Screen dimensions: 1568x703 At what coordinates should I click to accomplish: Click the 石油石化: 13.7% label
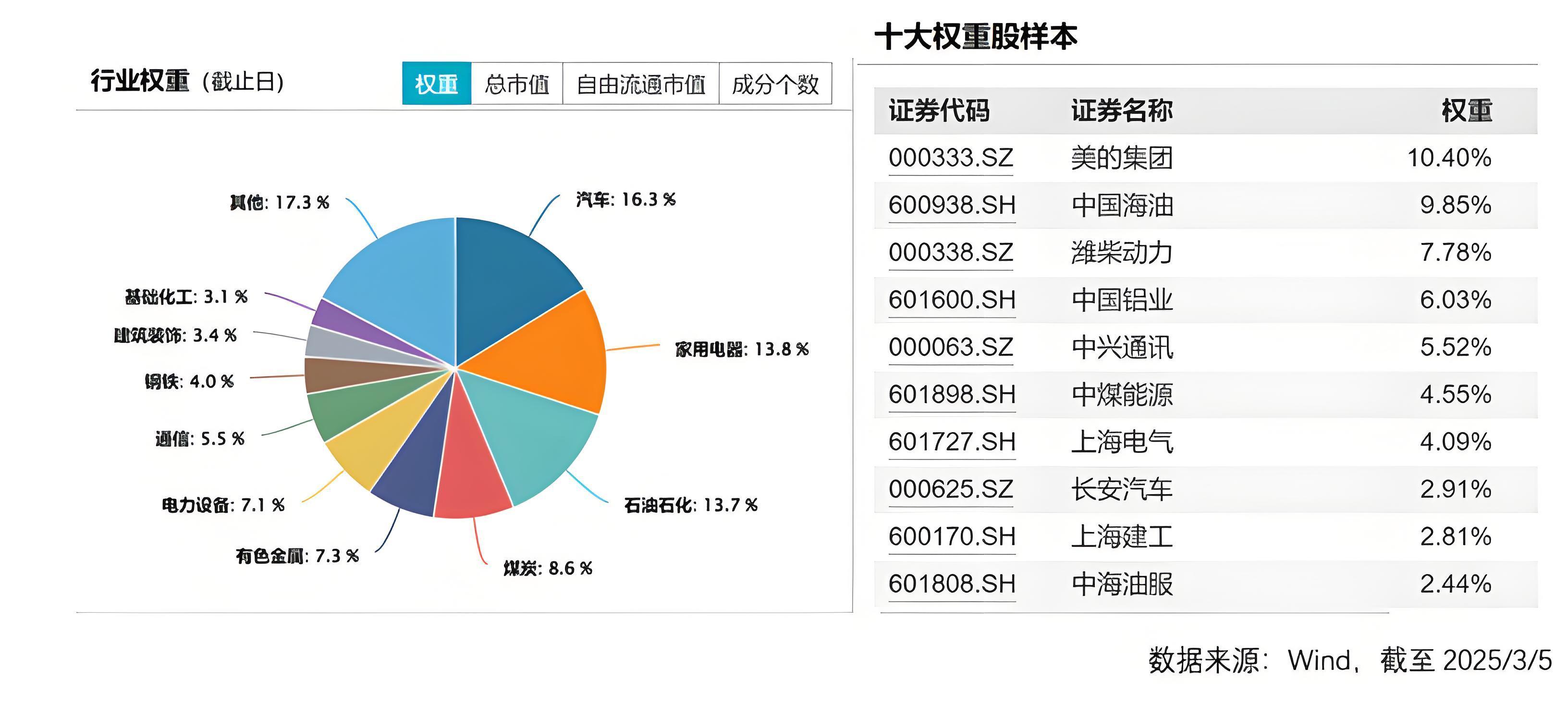[x=691, y=505]
